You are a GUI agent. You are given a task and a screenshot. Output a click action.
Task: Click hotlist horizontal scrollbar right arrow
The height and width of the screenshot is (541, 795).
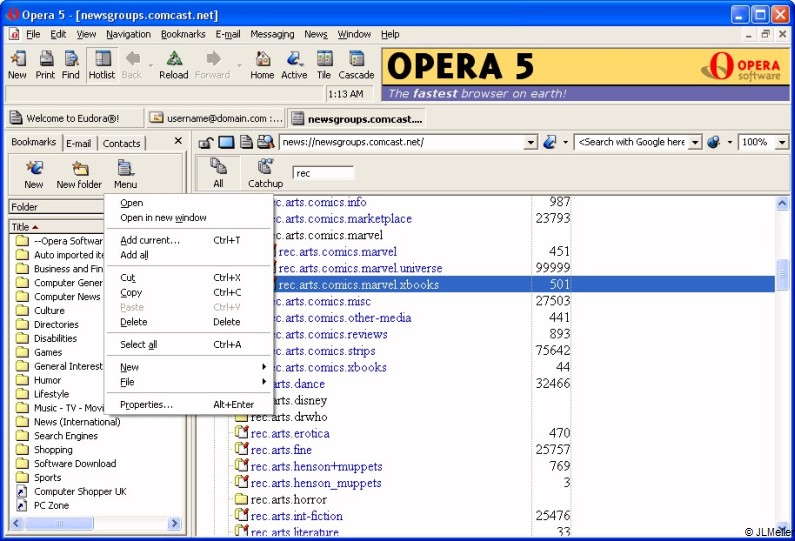[174, 523]
